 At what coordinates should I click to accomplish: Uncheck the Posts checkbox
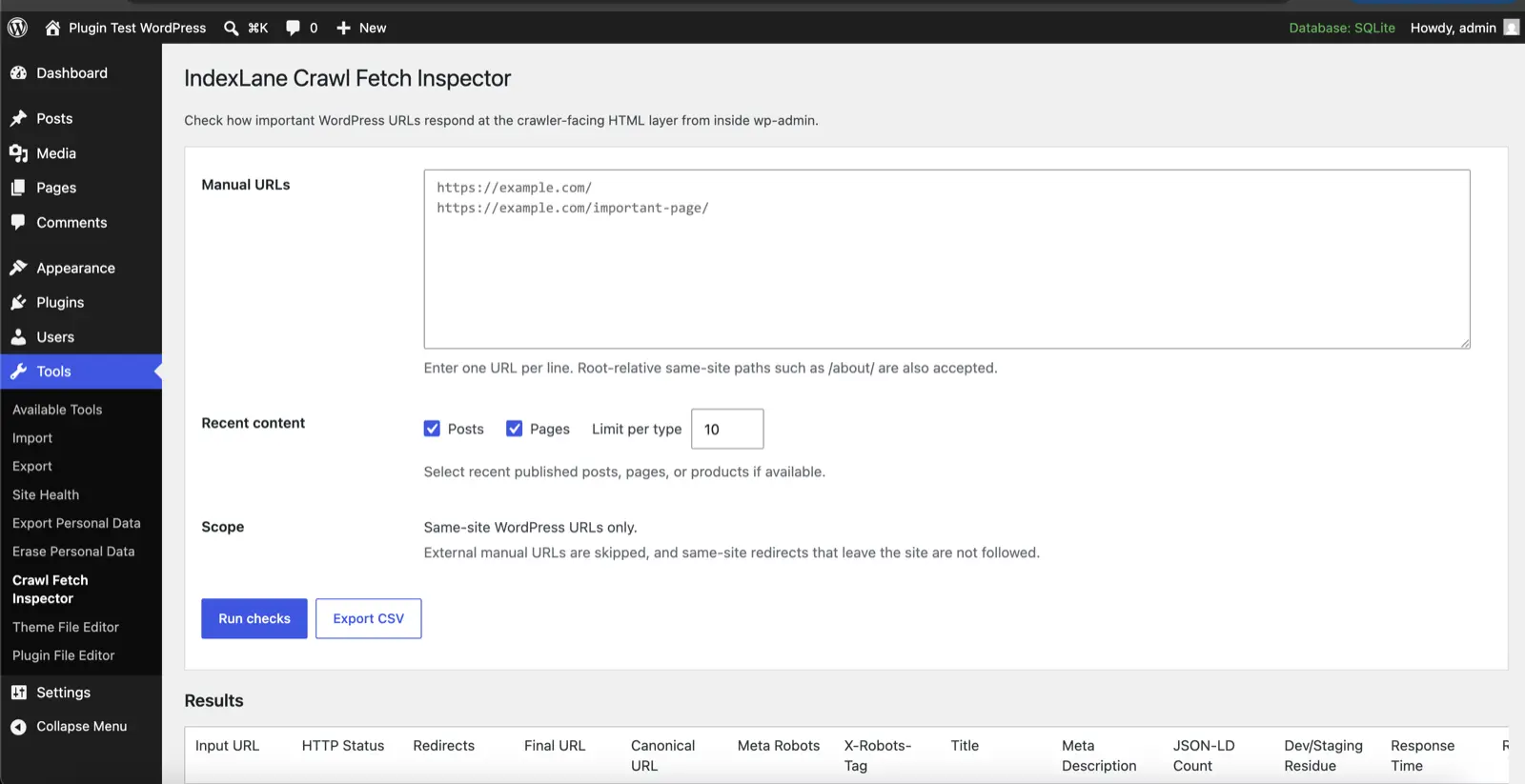pos(432,429)
